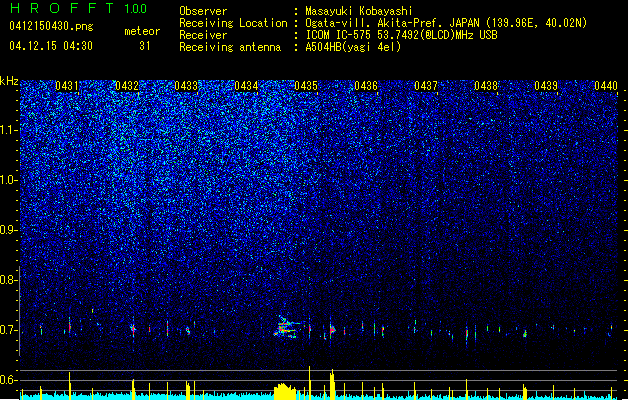
Task: Click the A504HB(yagi 4el) antenna text
Action: 353,47
